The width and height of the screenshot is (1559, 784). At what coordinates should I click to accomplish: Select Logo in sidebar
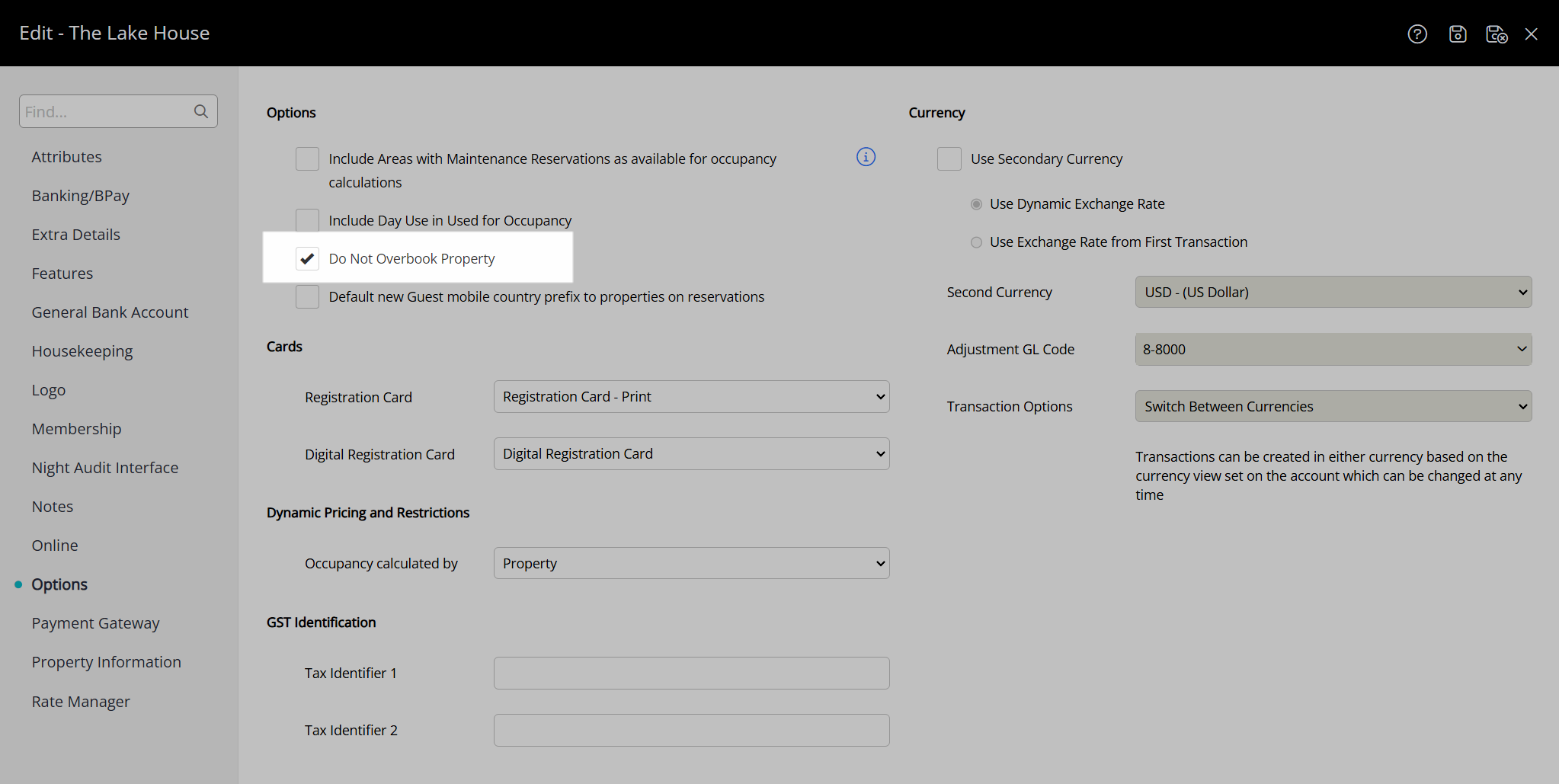[x=49, y=390]
